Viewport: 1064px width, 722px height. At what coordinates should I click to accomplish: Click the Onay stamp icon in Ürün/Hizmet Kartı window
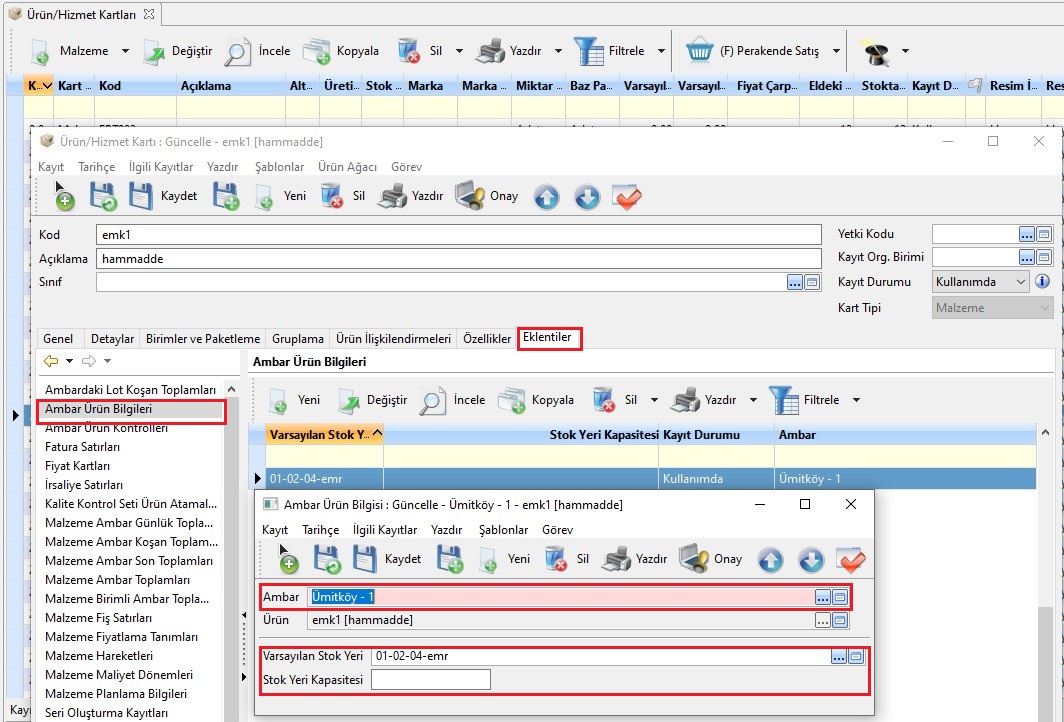click(x=470, y=196)
